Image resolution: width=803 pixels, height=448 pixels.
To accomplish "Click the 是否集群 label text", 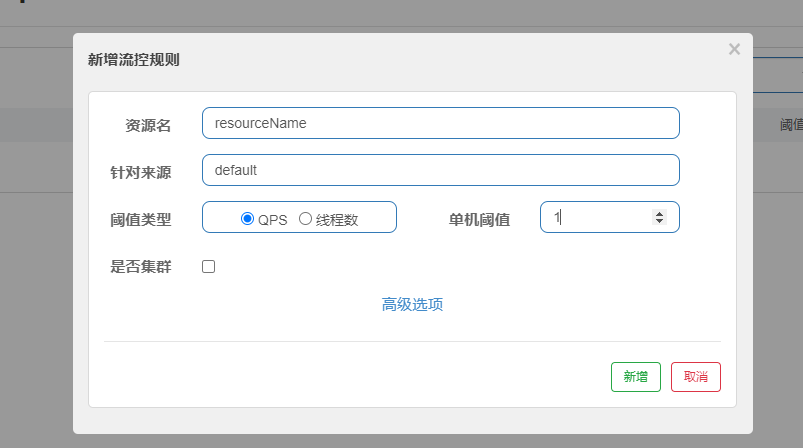I will (140, 267).
